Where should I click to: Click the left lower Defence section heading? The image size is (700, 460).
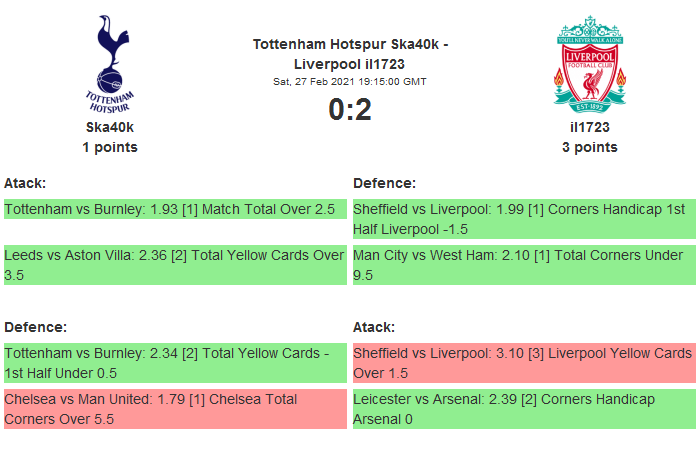35,327
